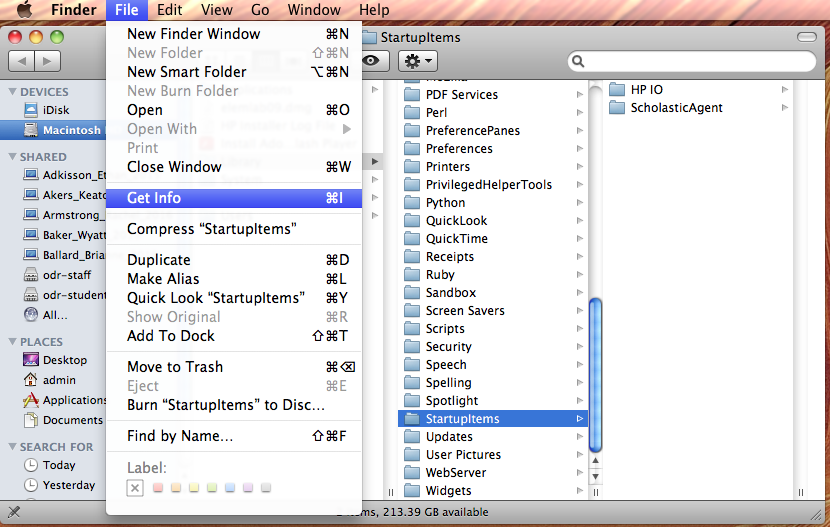
Task: Choose Add To Dock menu item
Action: pos(234,336)
